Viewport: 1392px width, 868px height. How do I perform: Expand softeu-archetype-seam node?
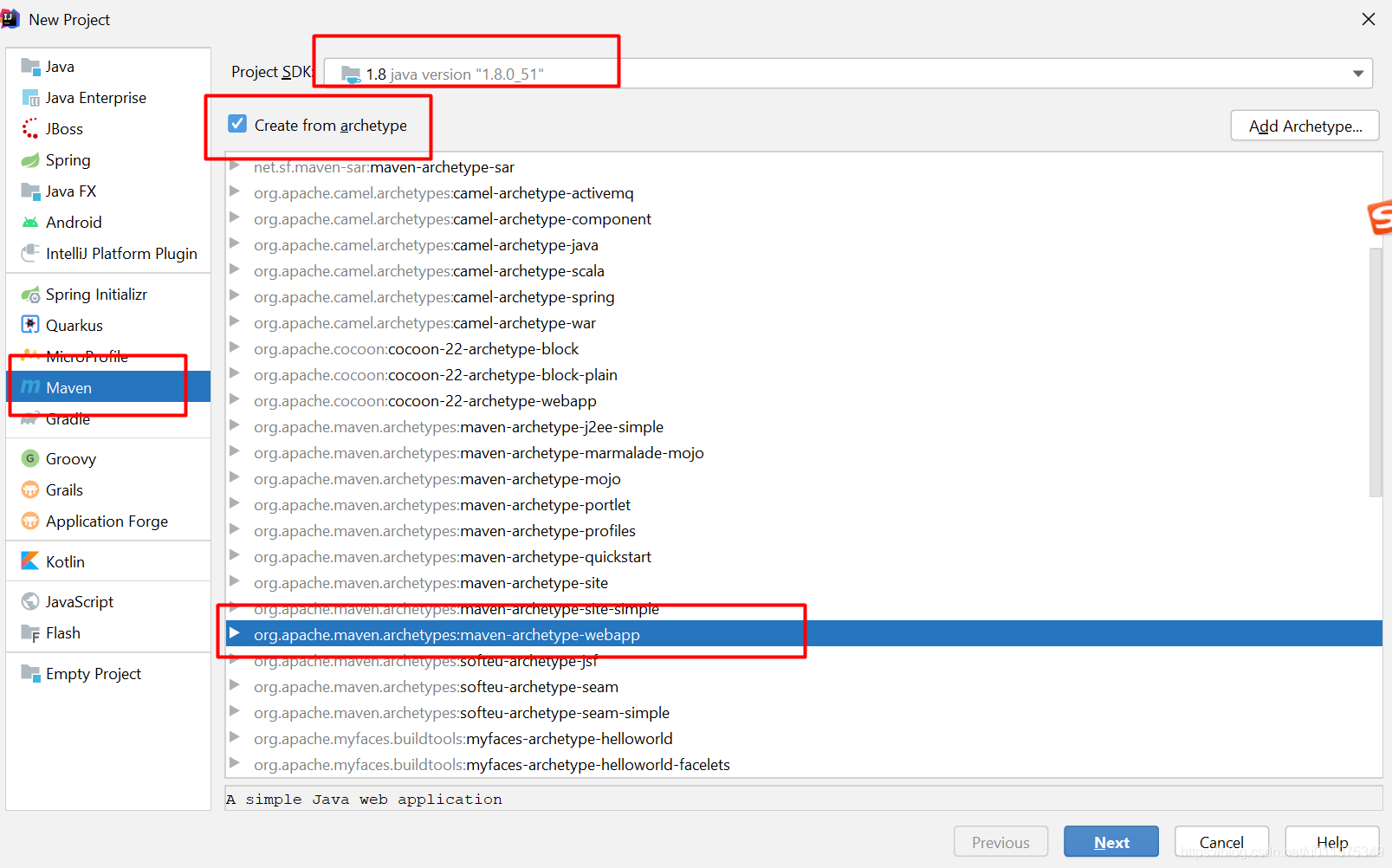pos(235,686)
